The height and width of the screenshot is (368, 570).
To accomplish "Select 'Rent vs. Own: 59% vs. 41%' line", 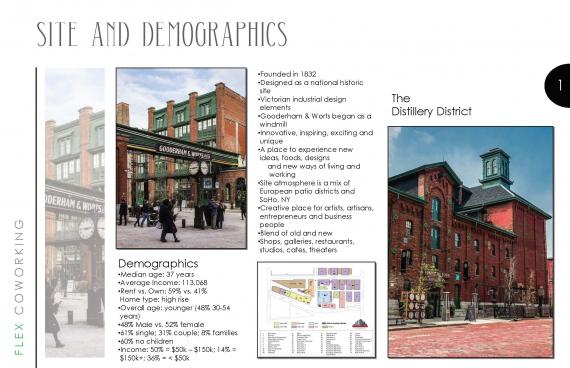I will [x=163, y=291].
